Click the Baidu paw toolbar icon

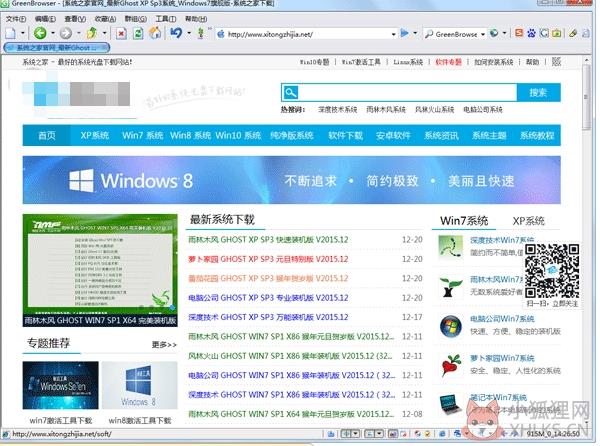click(532, 33)
